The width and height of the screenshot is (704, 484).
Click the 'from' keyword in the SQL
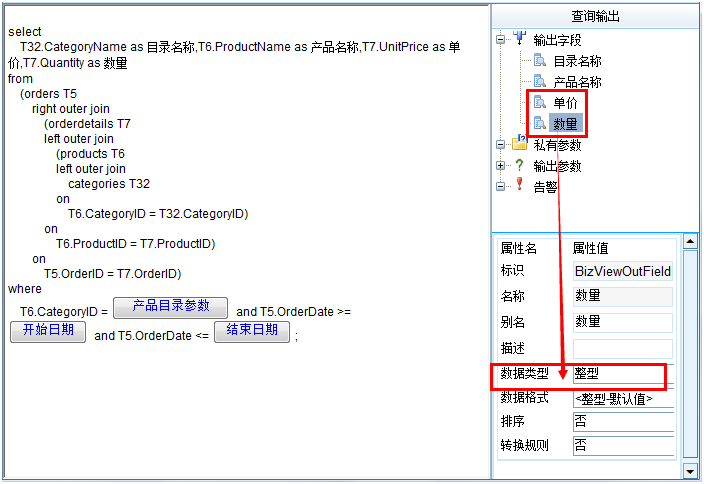pos(20,79)
